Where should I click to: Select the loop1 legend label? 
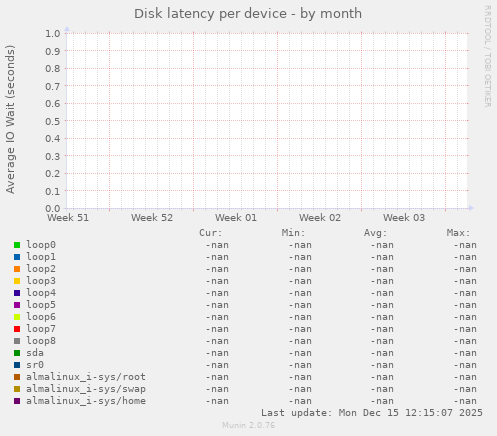pyautogui.click(x=41, y=257)
